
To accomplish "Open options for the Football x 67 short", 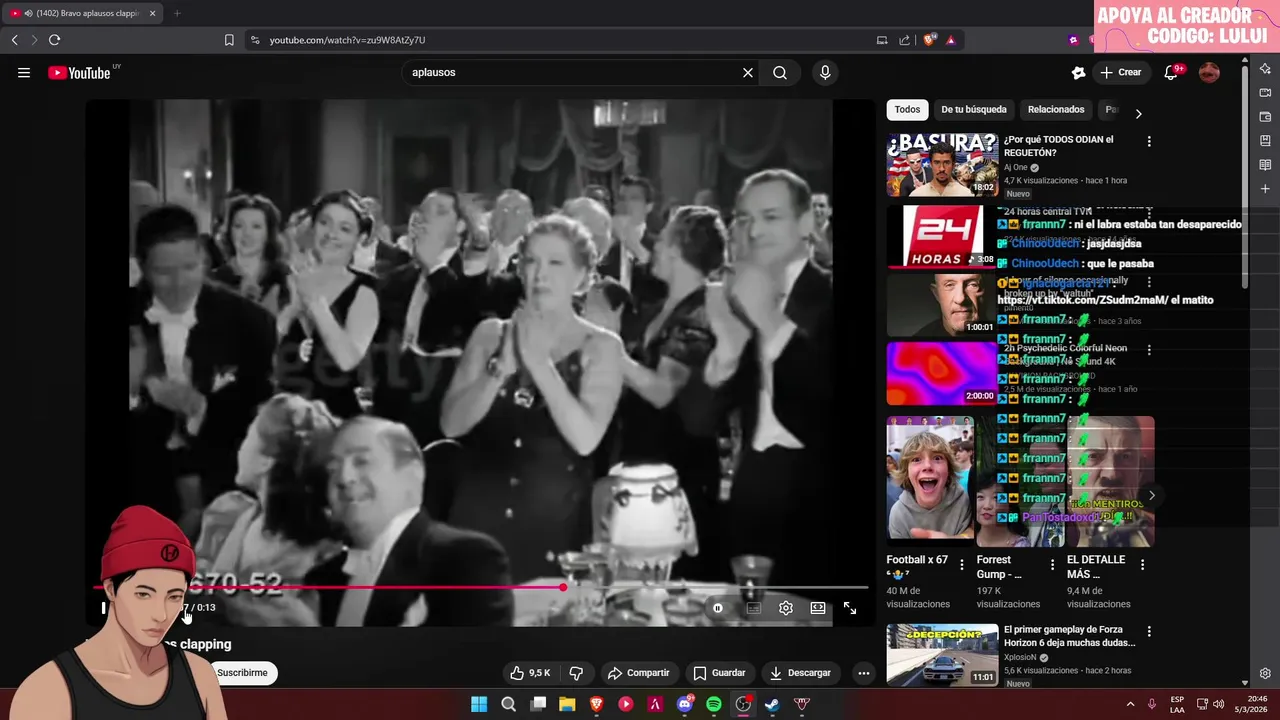I will pyautogui.click(x=962, y=565).
